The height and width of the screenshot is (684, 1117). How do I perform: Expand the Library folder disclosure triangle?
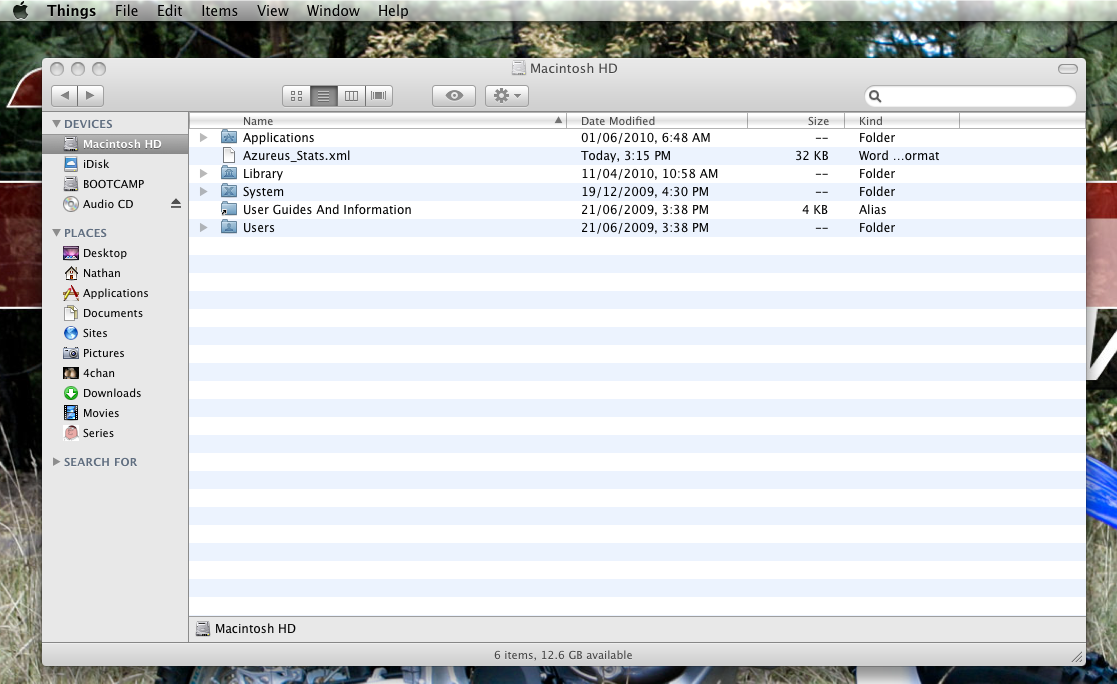[x=204, y=173]
